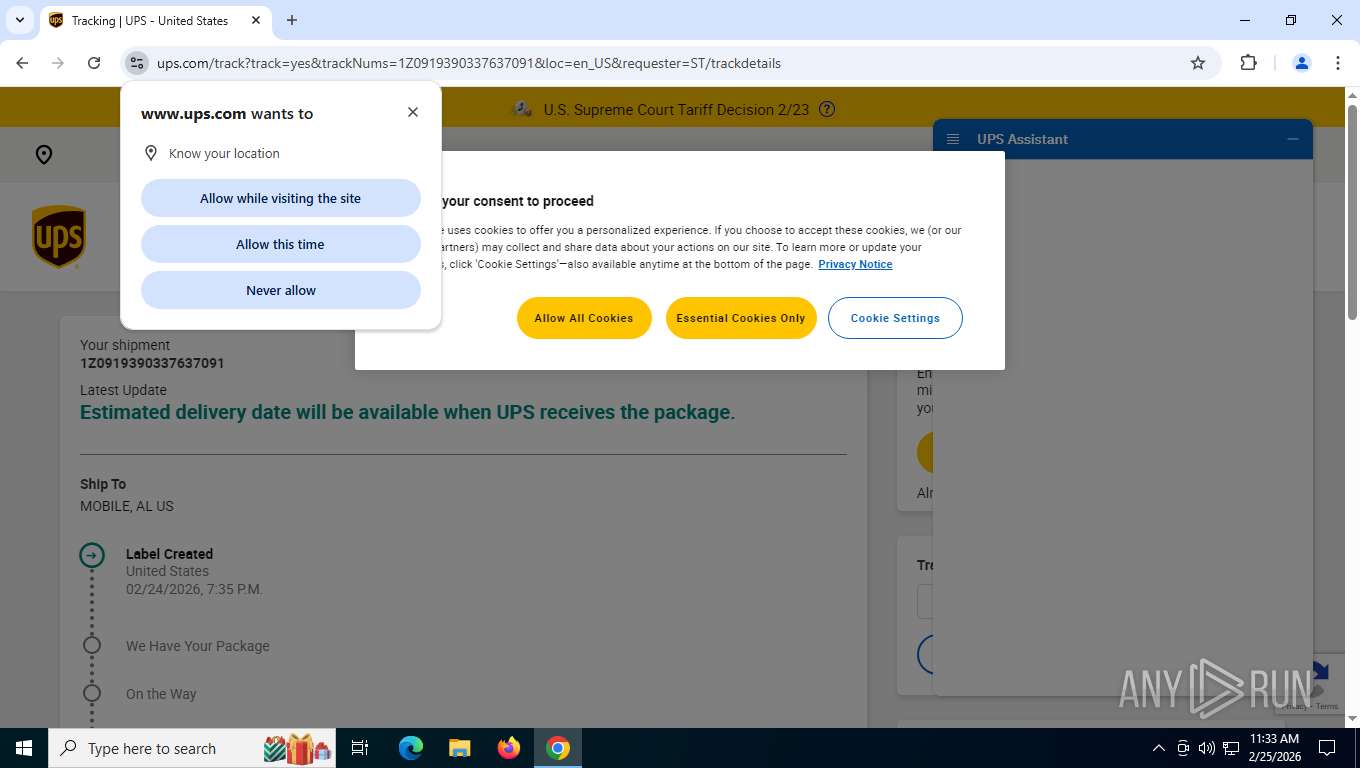Minimize the UPS Assistant panel

coord(1293,139)
